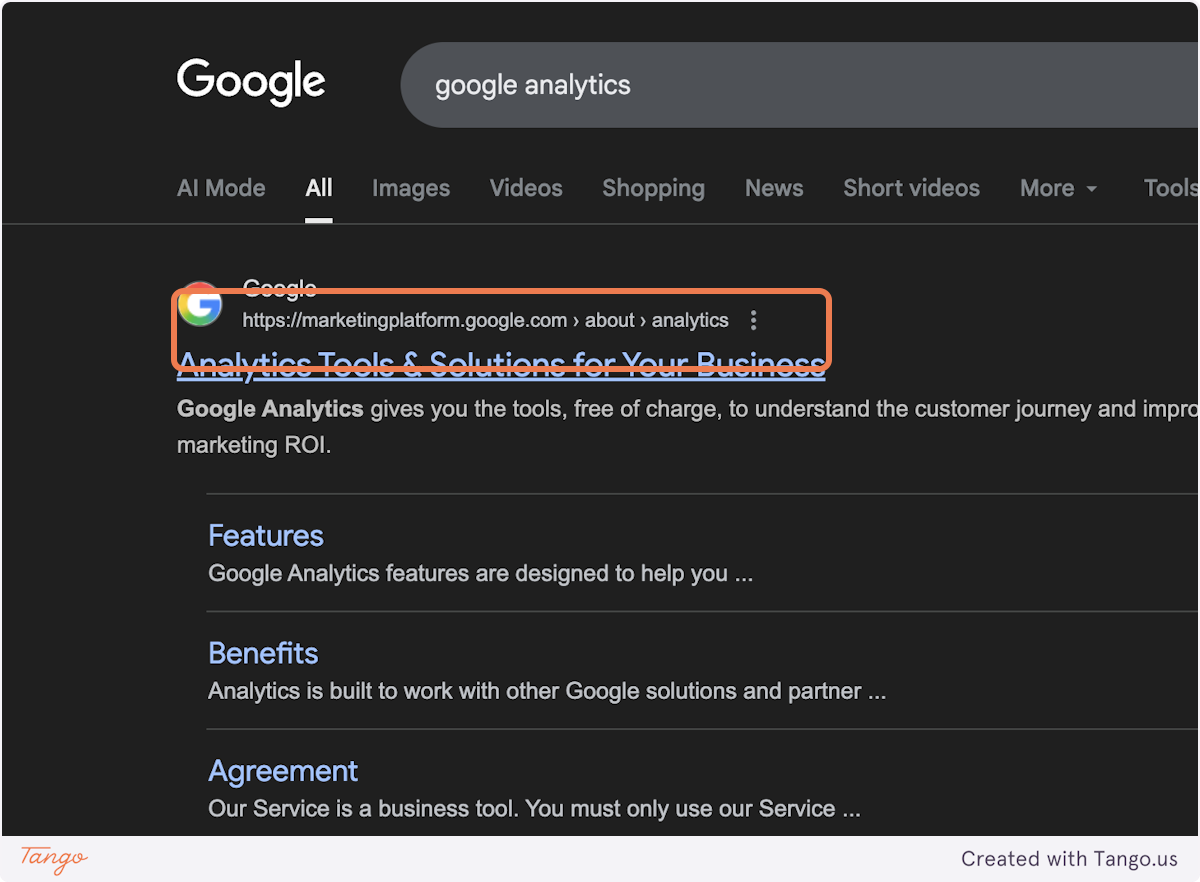The width and height of the screenshot is (1200, 882).
Task: Click the Tango logo in the footer
Action: click(x=50, y=859)
